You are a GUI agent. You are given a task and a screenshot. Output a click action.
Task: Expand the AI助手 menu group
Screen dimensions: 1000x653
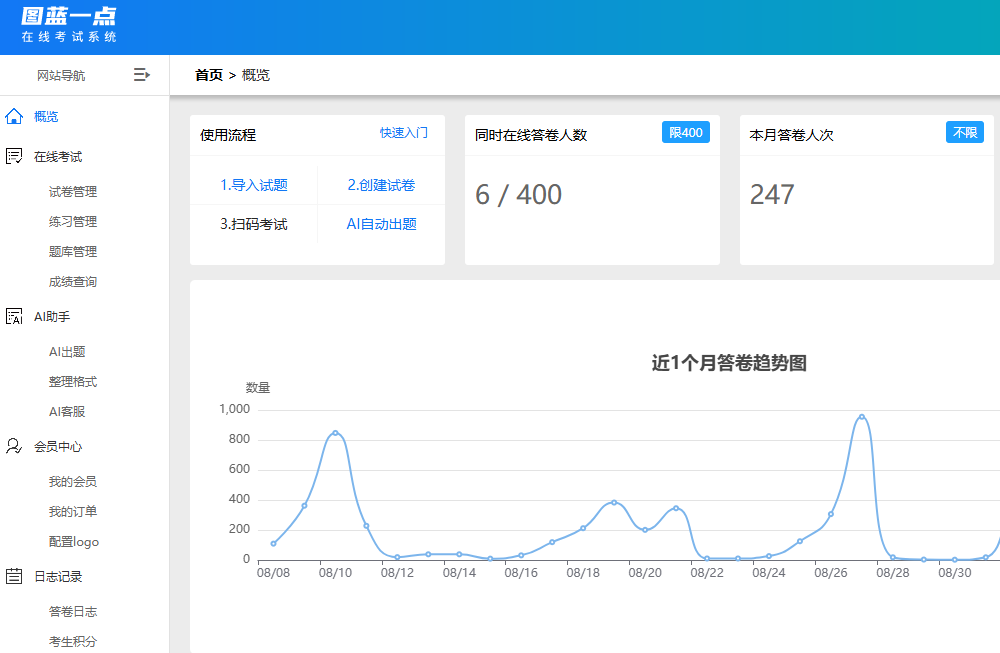[52, 316]
